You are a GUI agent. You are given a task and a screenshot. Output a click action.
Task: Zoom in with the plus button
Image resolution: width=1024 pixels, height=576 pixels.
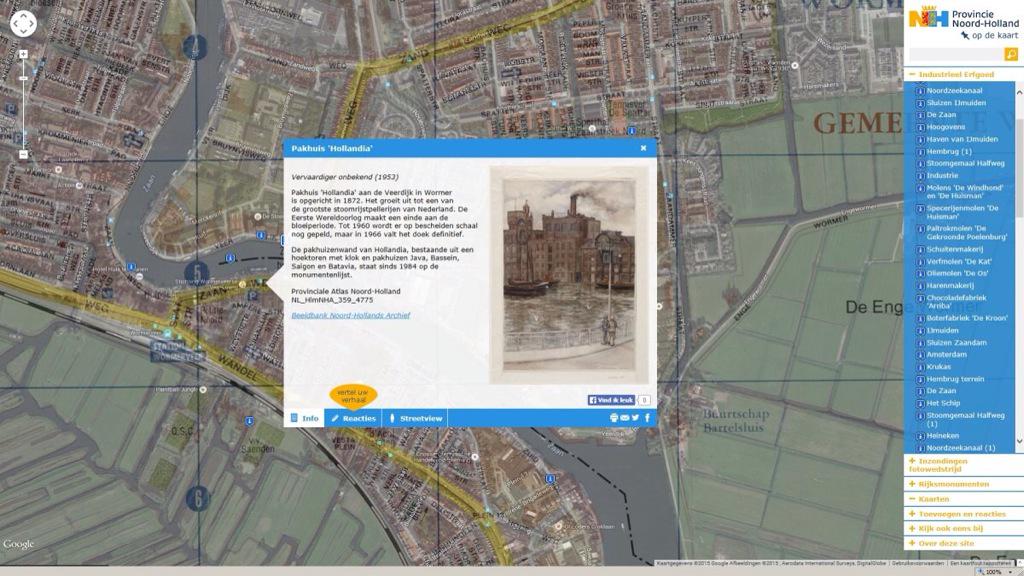point(24,54)
